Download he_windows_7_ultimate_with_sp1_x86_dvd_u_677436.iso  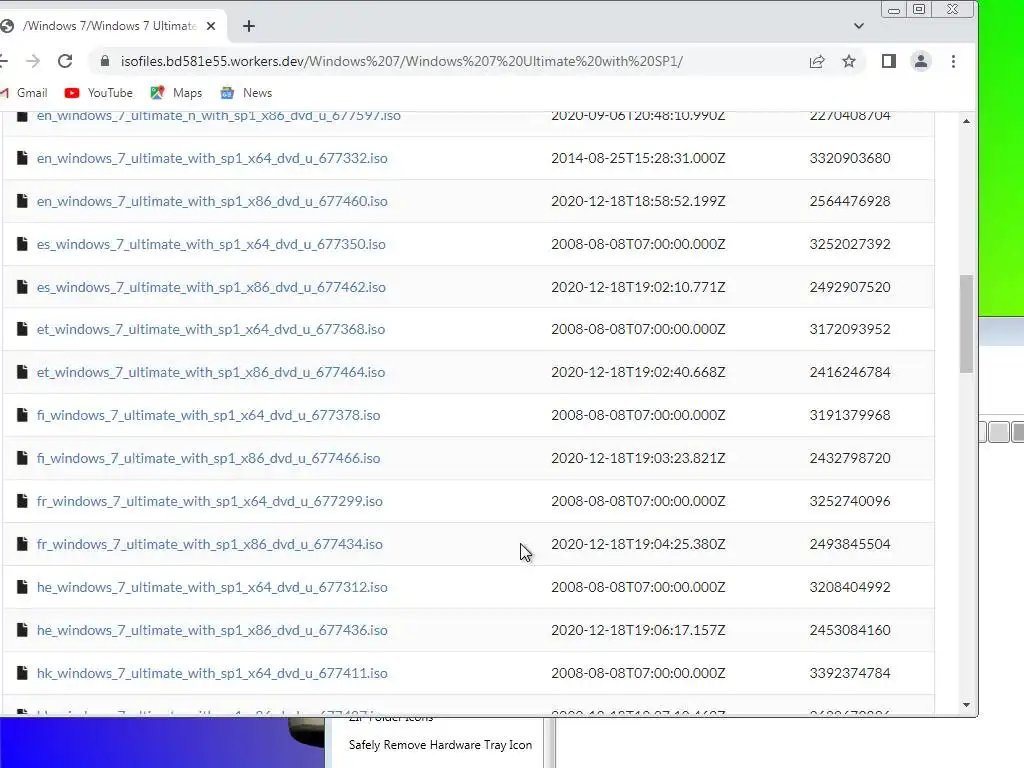pos(212,630)
